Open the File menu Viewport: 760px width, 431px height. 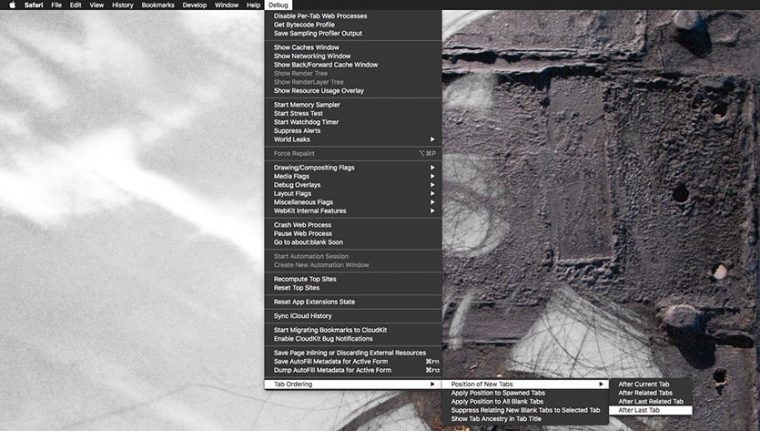pos(56,5)
